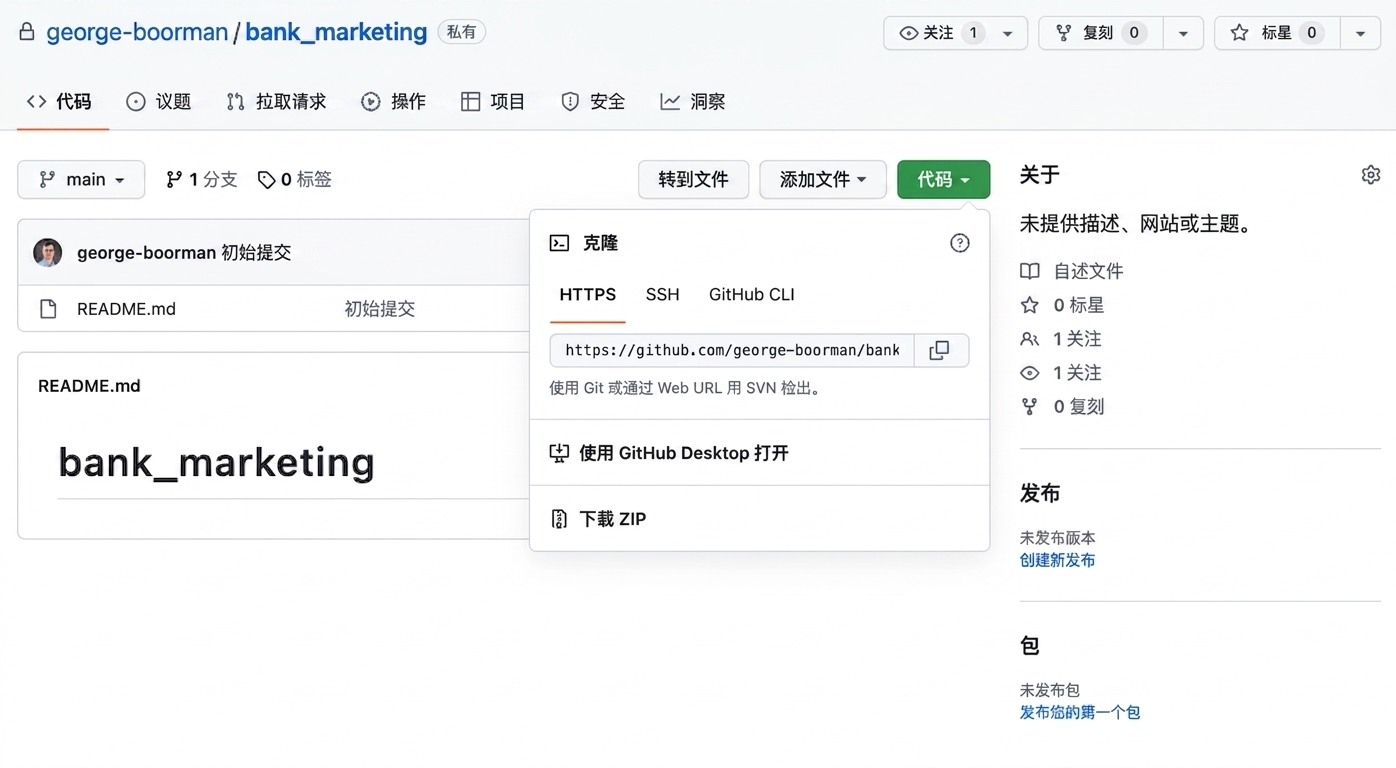Click the bank_marketing README heading
The height and width of the screenshot is (768, 1396).
coord(217,462)
